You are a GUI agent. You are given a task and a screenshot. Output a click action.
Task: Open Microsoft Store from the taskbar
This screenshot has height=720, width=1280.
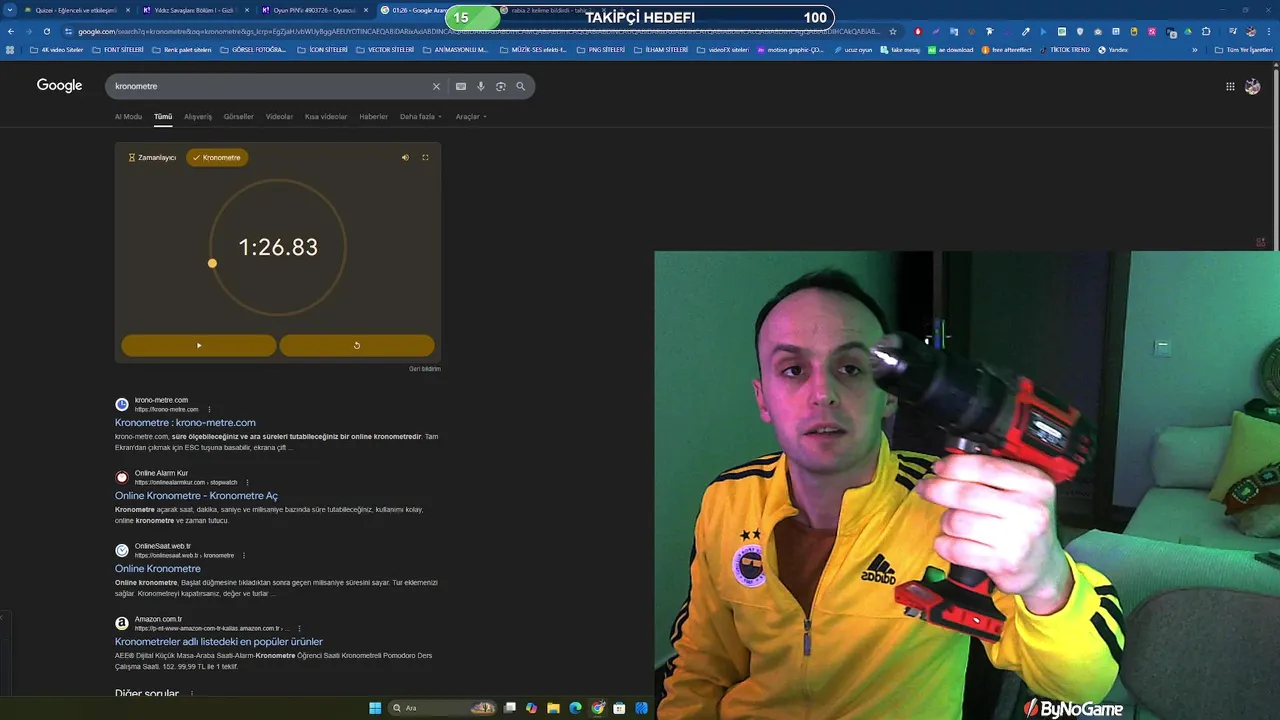pyautogui.click(x=619, y=708)
